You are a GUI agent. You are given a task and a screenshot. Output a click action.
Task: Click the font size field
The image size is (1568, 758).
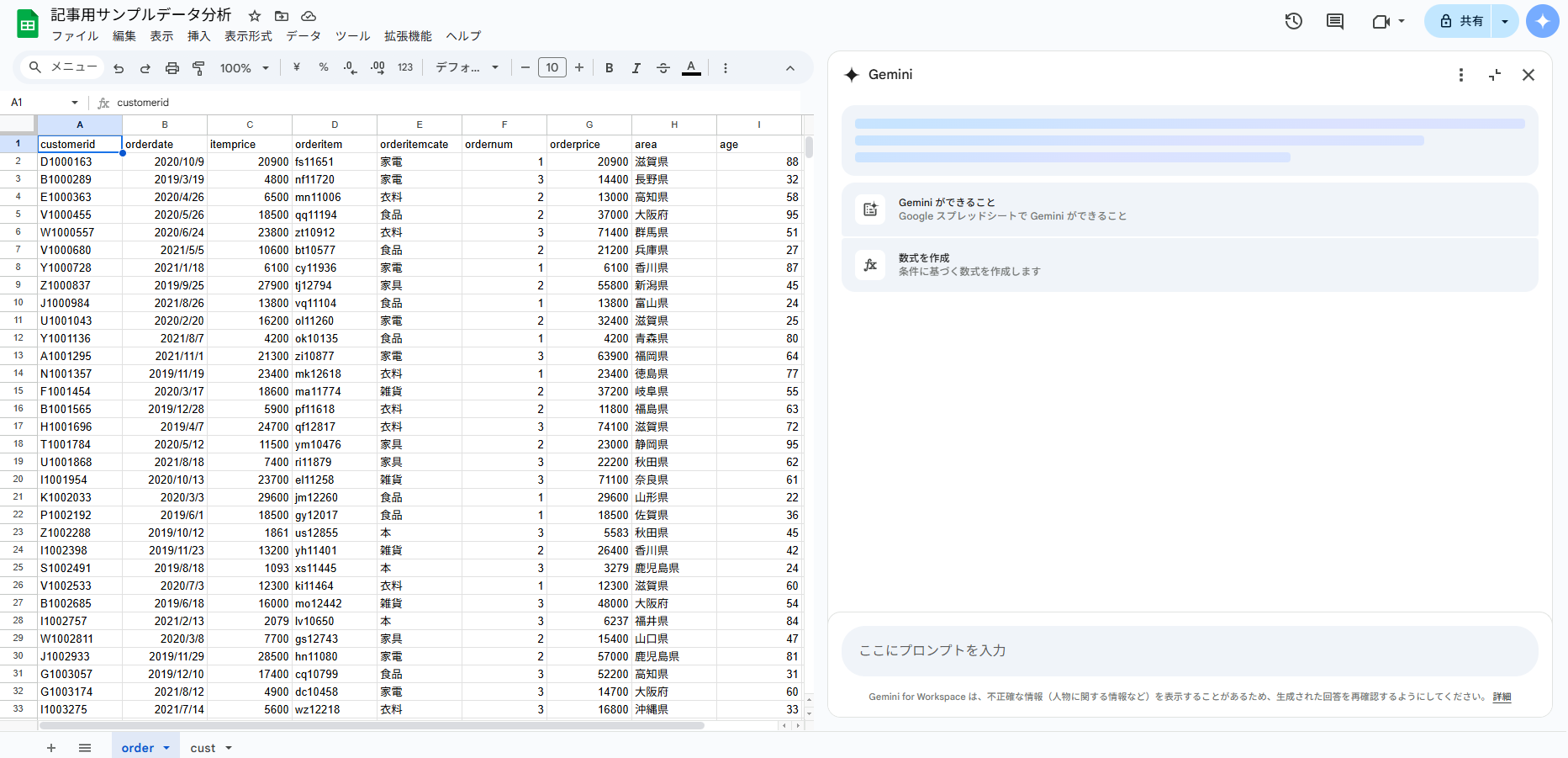click(x=552, y=67)
